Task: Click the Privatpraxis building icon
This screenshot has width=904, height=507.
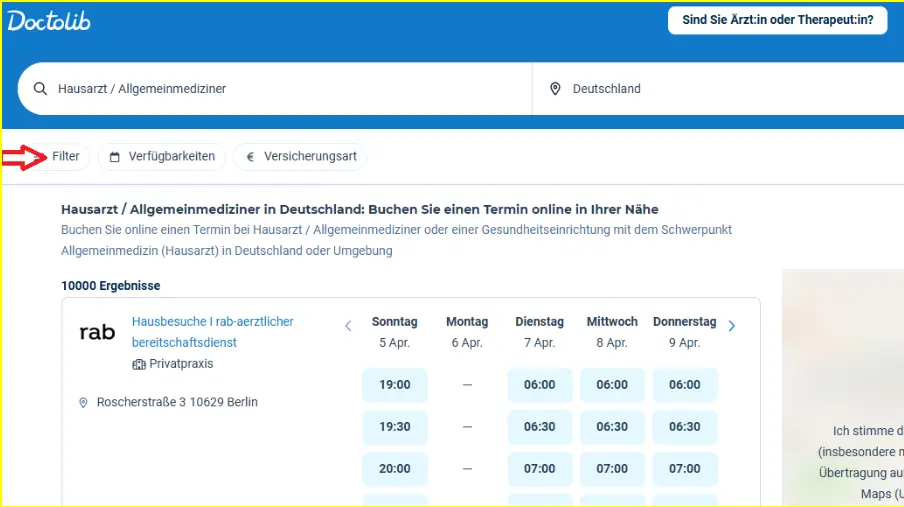Action: [139, 364]
